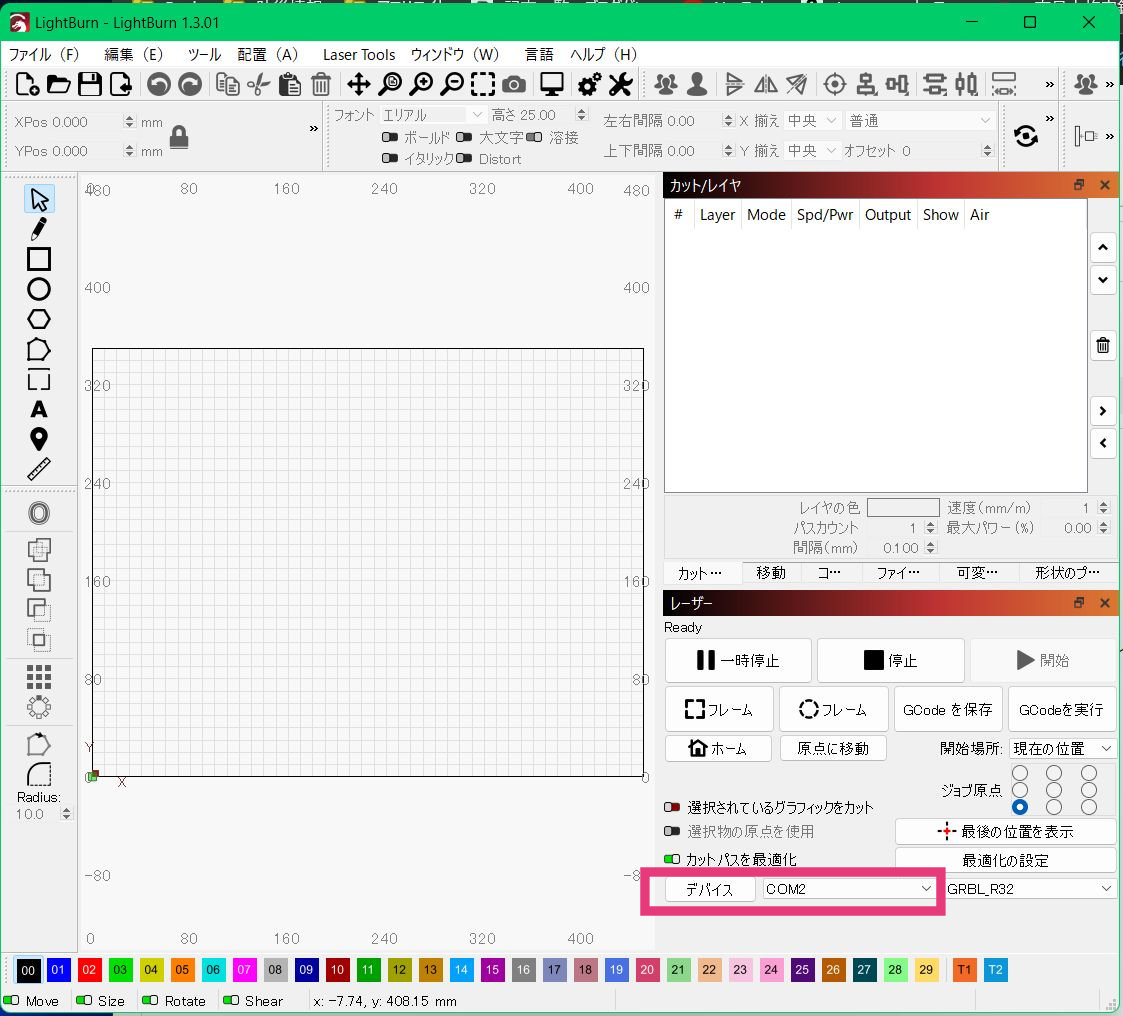The height and width of the screenshot is (1016, 1123).
Task: Click the Delete trash icon in the top toolbar
Action: pyautogui.click(x=321, y=84)
